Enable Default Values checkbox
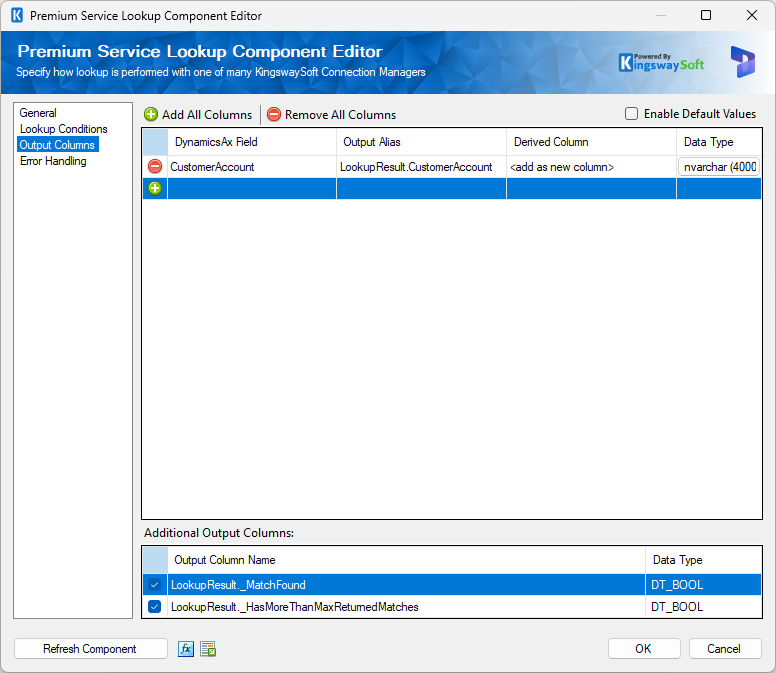Viewport: 776px width, 673px height. [x=631, y=114]
